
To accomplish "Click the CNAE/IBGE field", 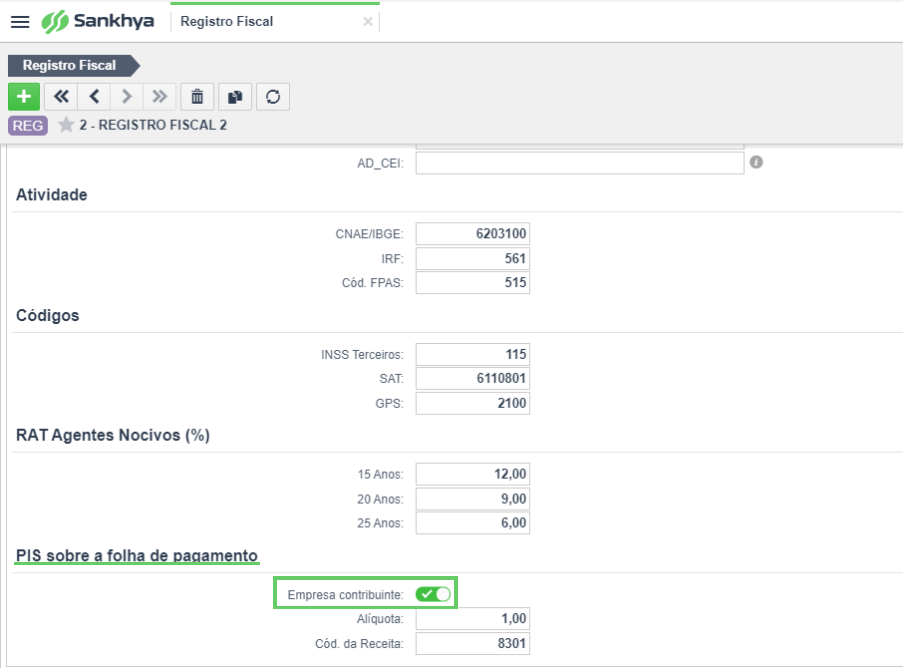I will coord(472,234).
